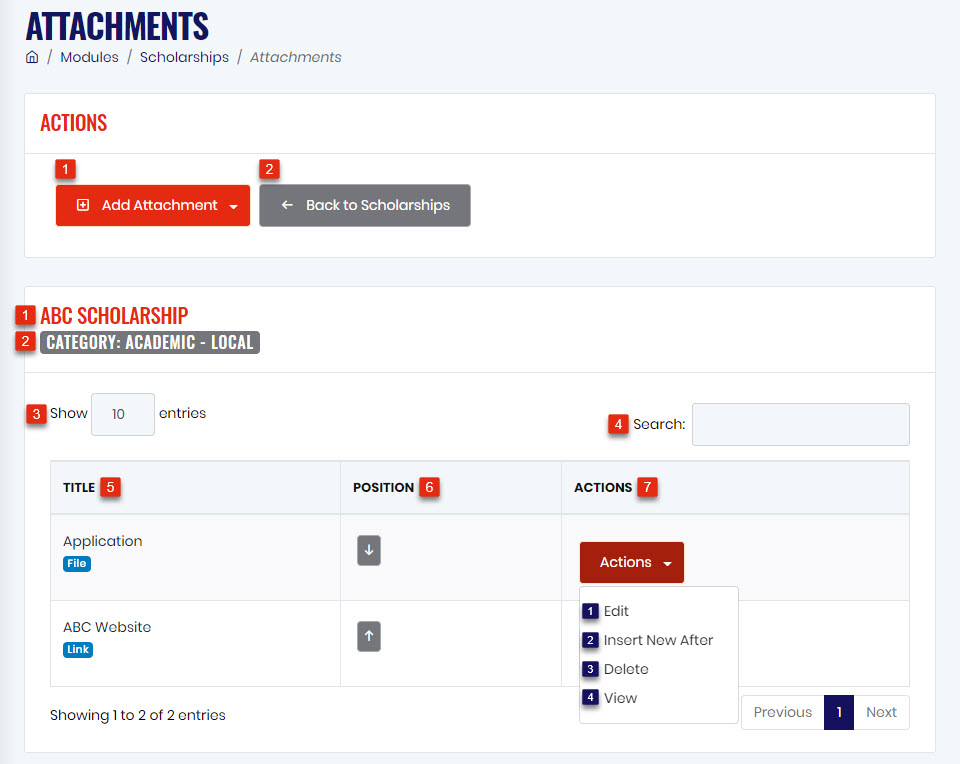Open Scholarships breadcrumb link
The image size is (960, 764).
click(184, 57)
